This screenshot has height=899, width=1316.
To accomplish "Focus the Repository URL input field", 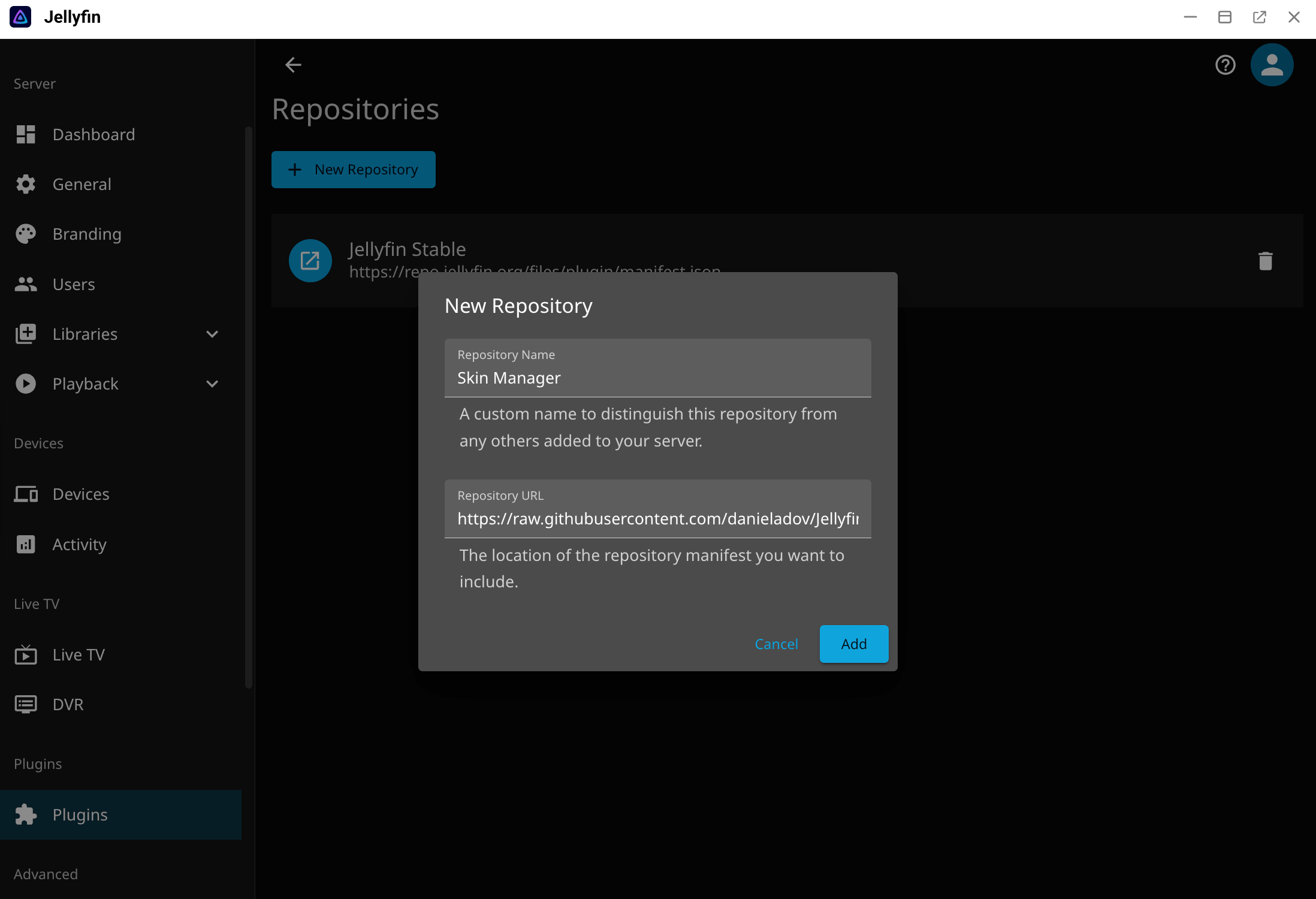I will [658, 509].
